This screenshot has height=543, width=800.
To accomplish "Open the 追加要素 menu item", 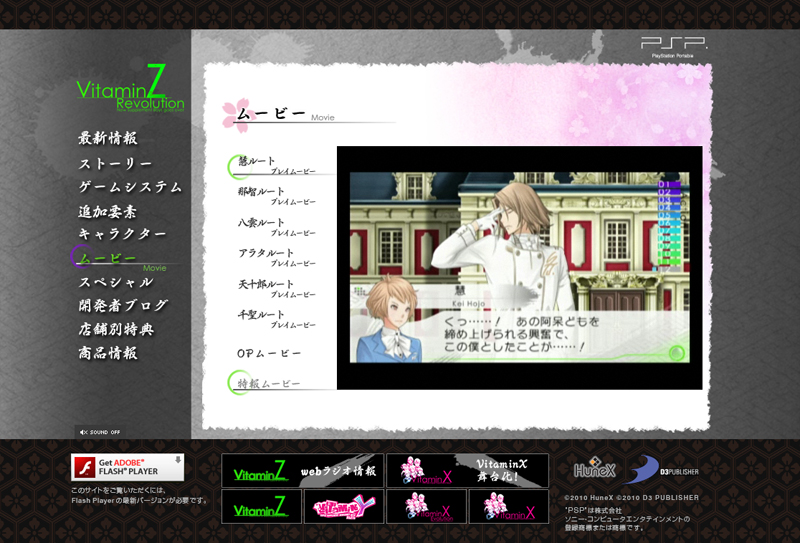I will tap(108, 211).
